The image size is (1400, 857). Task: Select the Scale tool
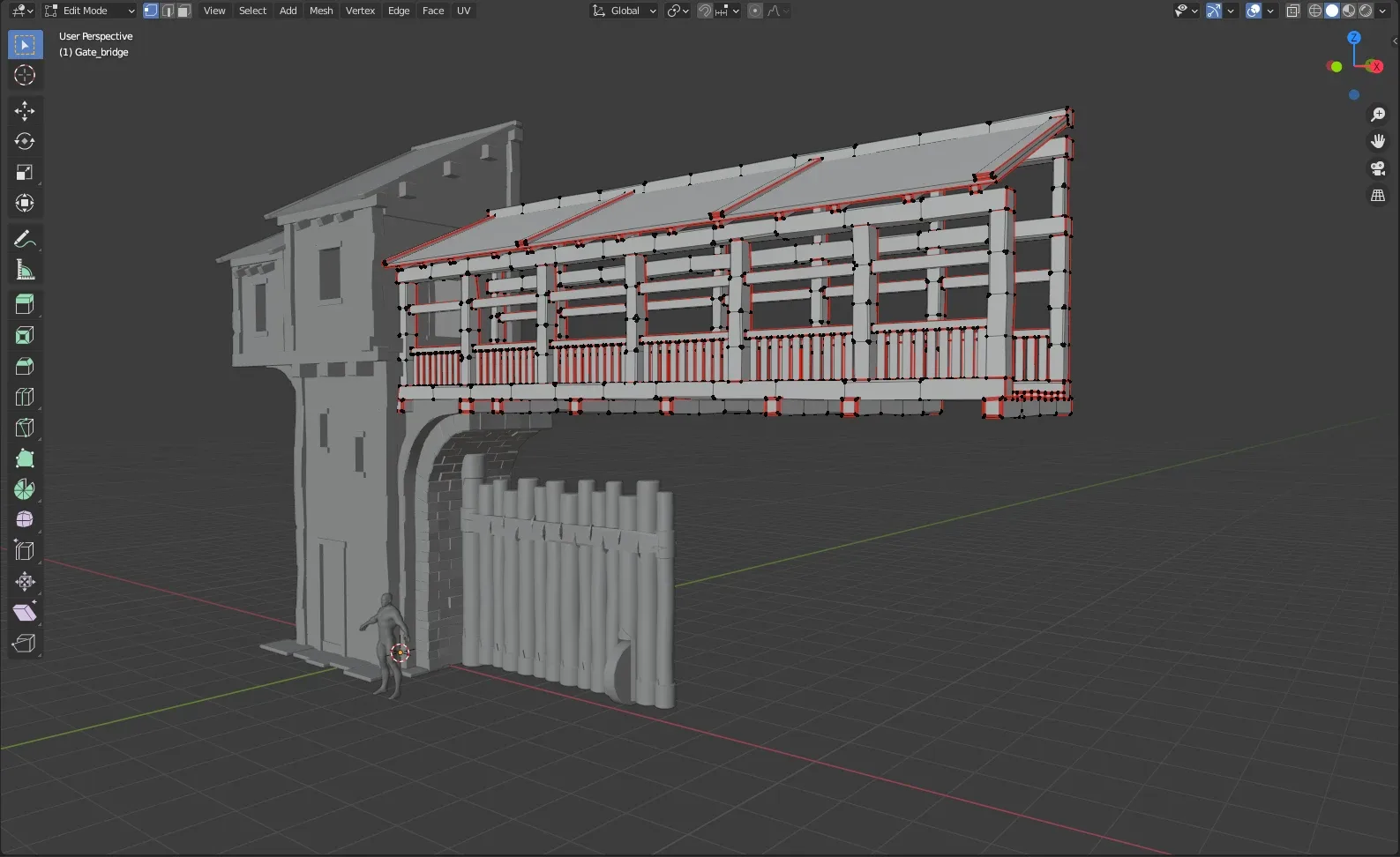25,172
